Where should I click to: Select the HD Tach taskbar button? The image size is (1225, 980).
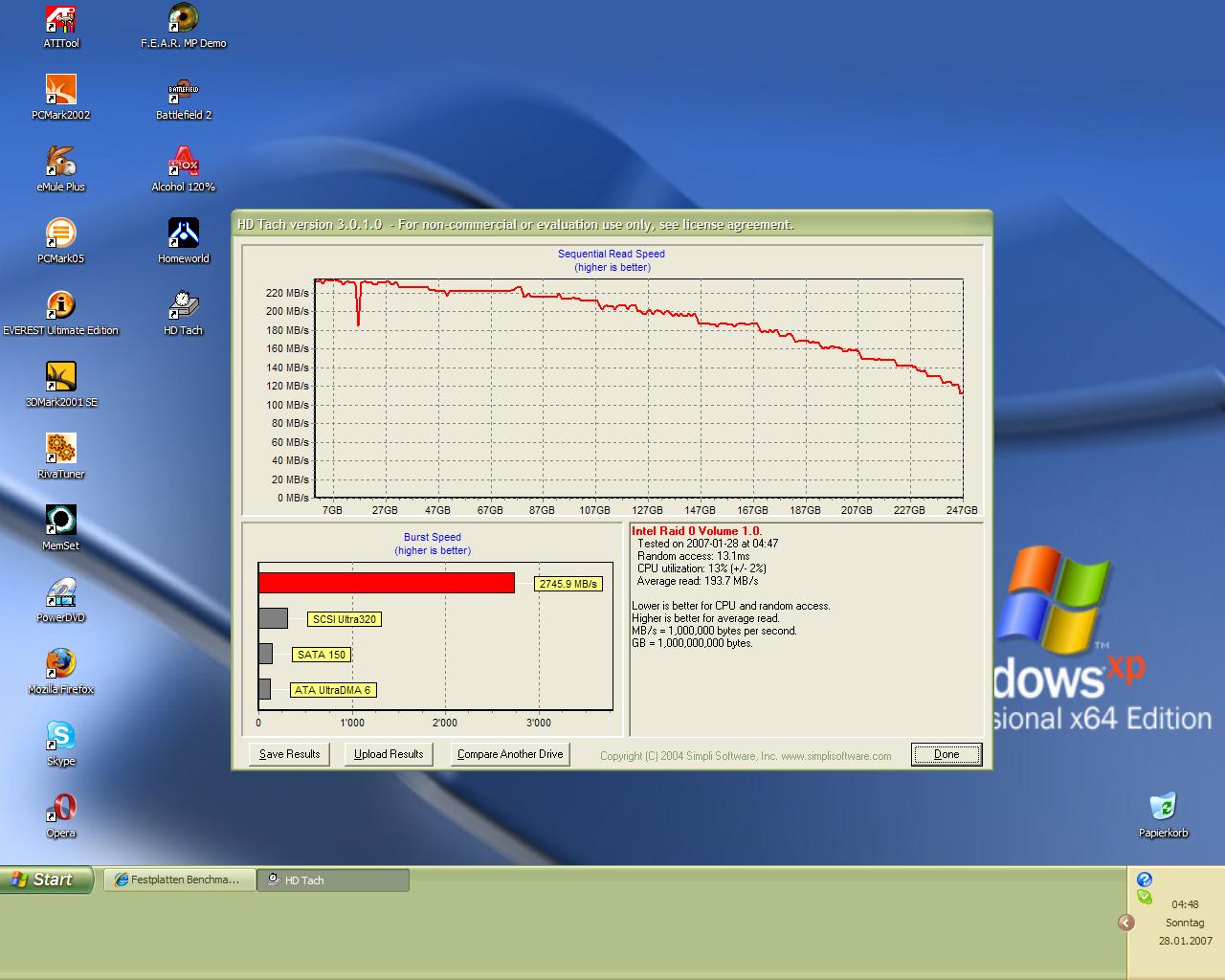(x=333, y=880)
